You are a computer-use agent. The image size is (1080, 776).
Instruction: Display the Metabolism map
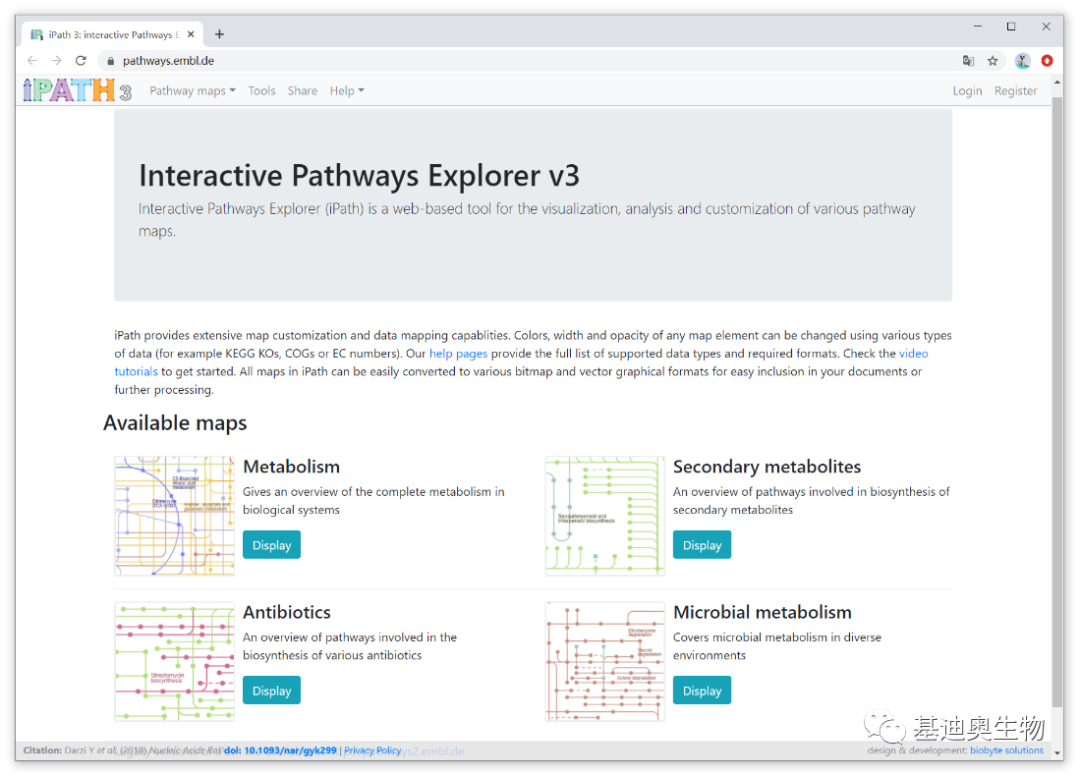pyautogui.click(x=271, y=545)
